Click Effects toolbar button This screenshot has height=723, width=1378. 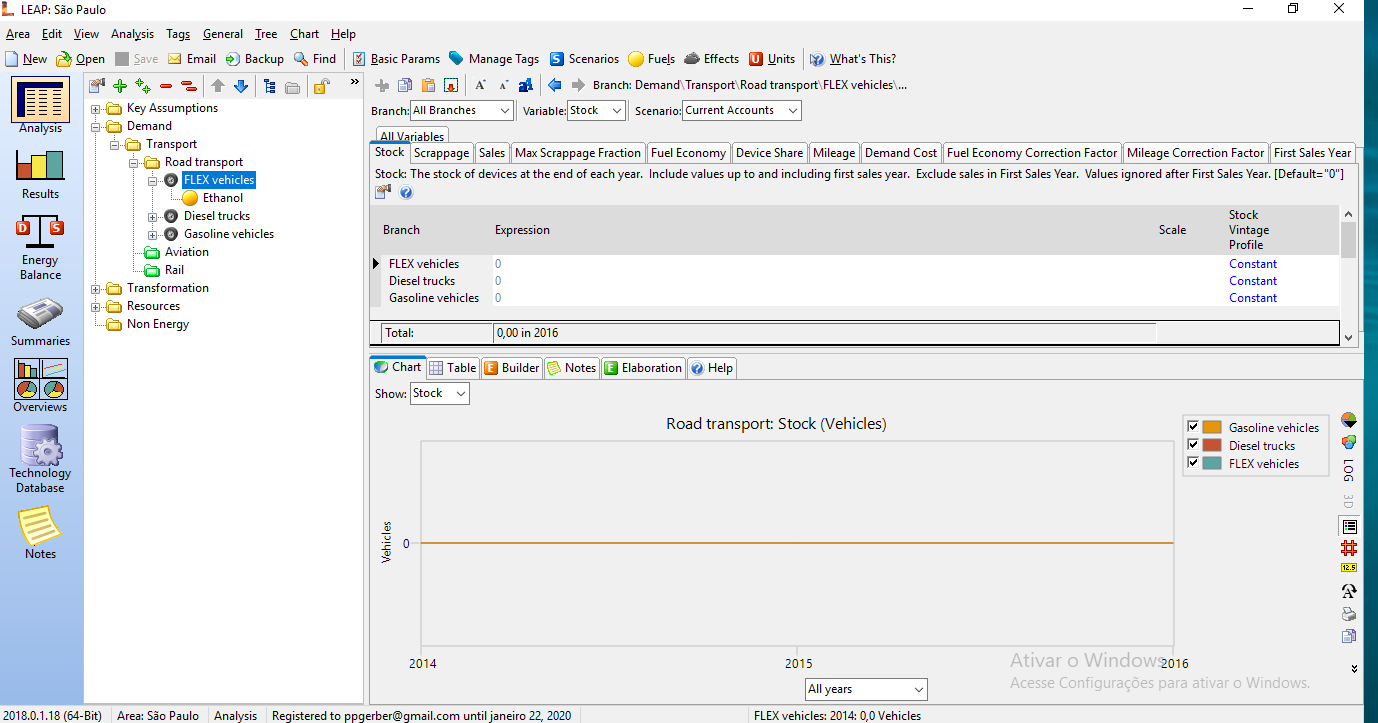711,59
